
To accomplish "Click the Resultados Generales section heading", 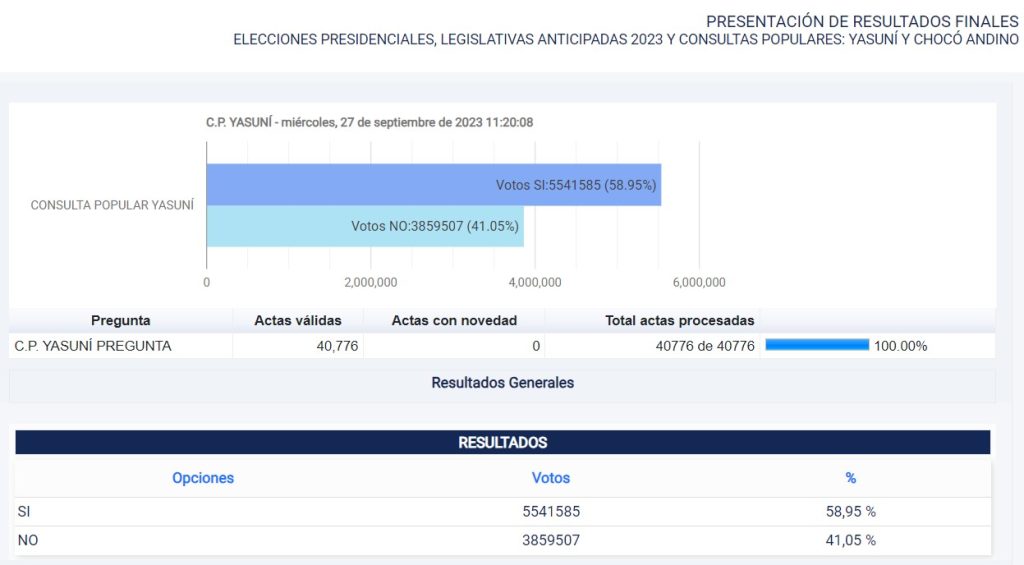I will [502, 383].
